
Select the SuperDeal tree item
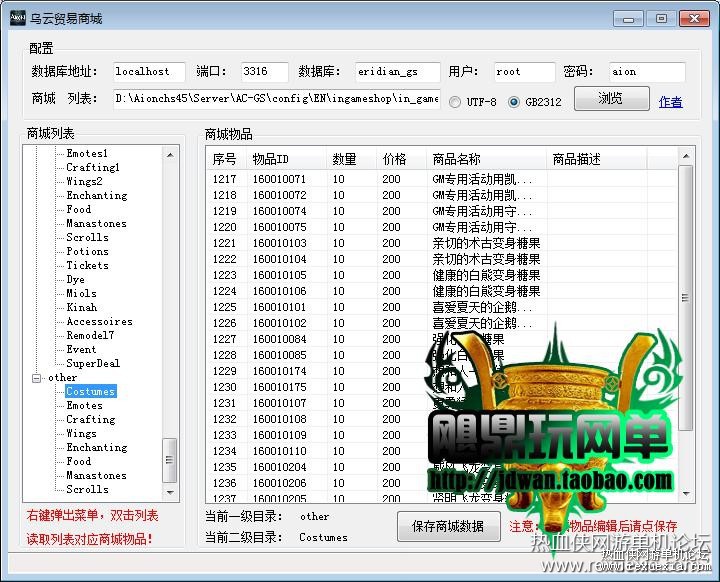(93, 363)
